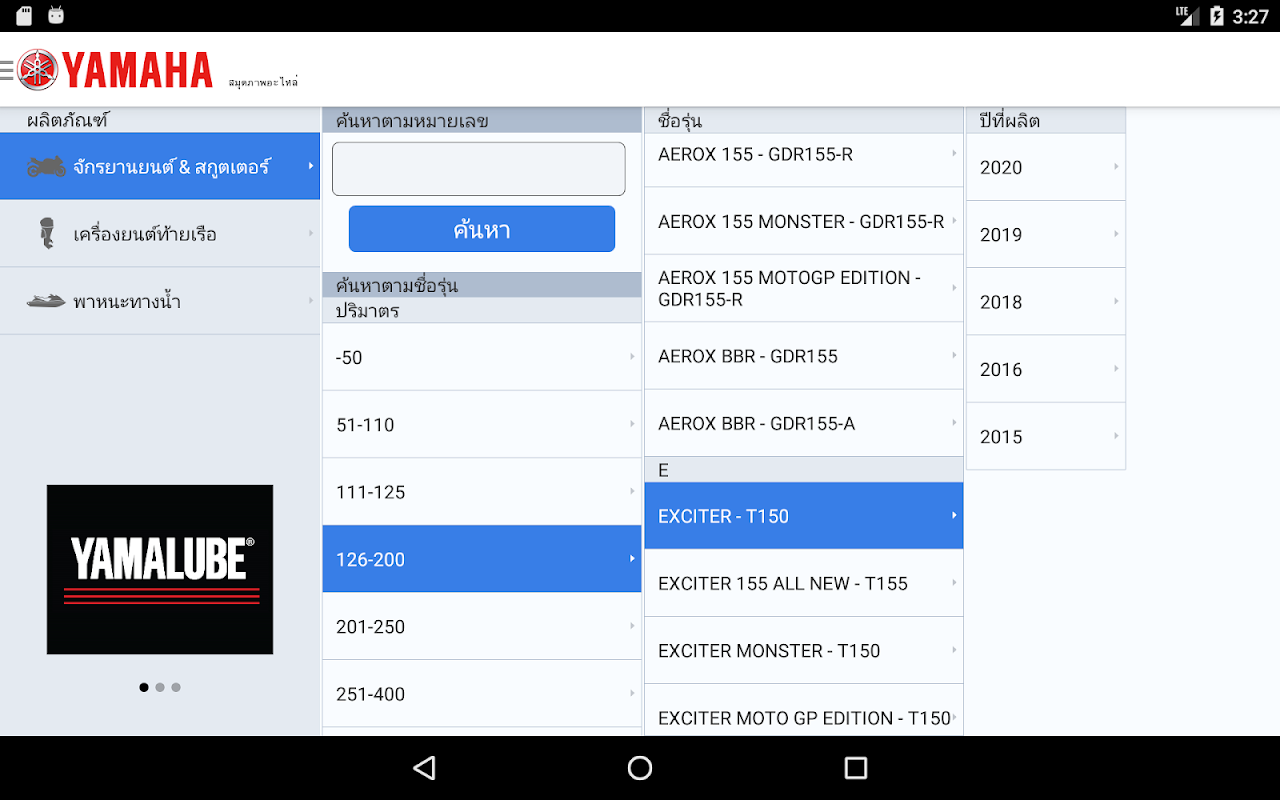
Task: Choose production year 2016
Action: 1046,369
